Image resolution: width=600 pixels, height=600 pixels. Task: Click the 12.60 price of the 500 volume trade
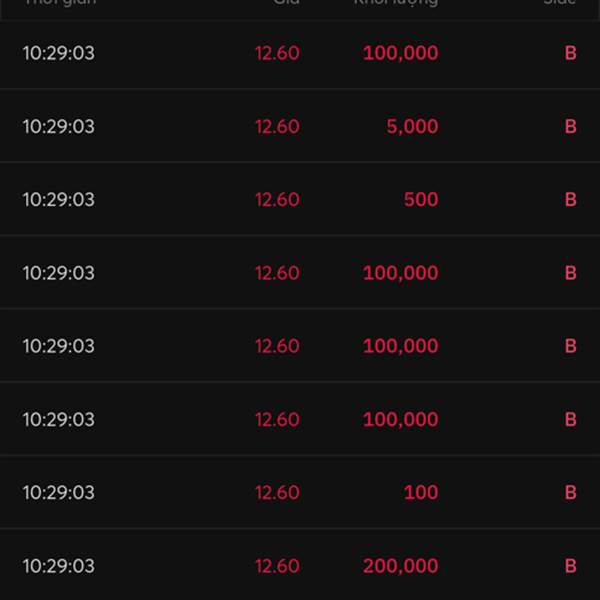[277, 200]
